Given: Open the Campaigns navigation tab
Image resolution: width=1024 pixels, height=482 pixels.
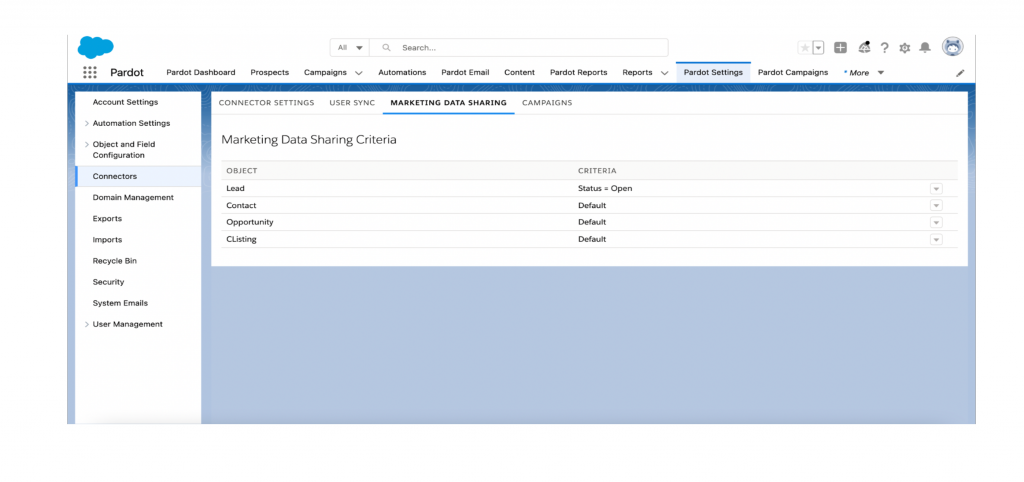Looking at the screenshot, I should click(325, 72).
